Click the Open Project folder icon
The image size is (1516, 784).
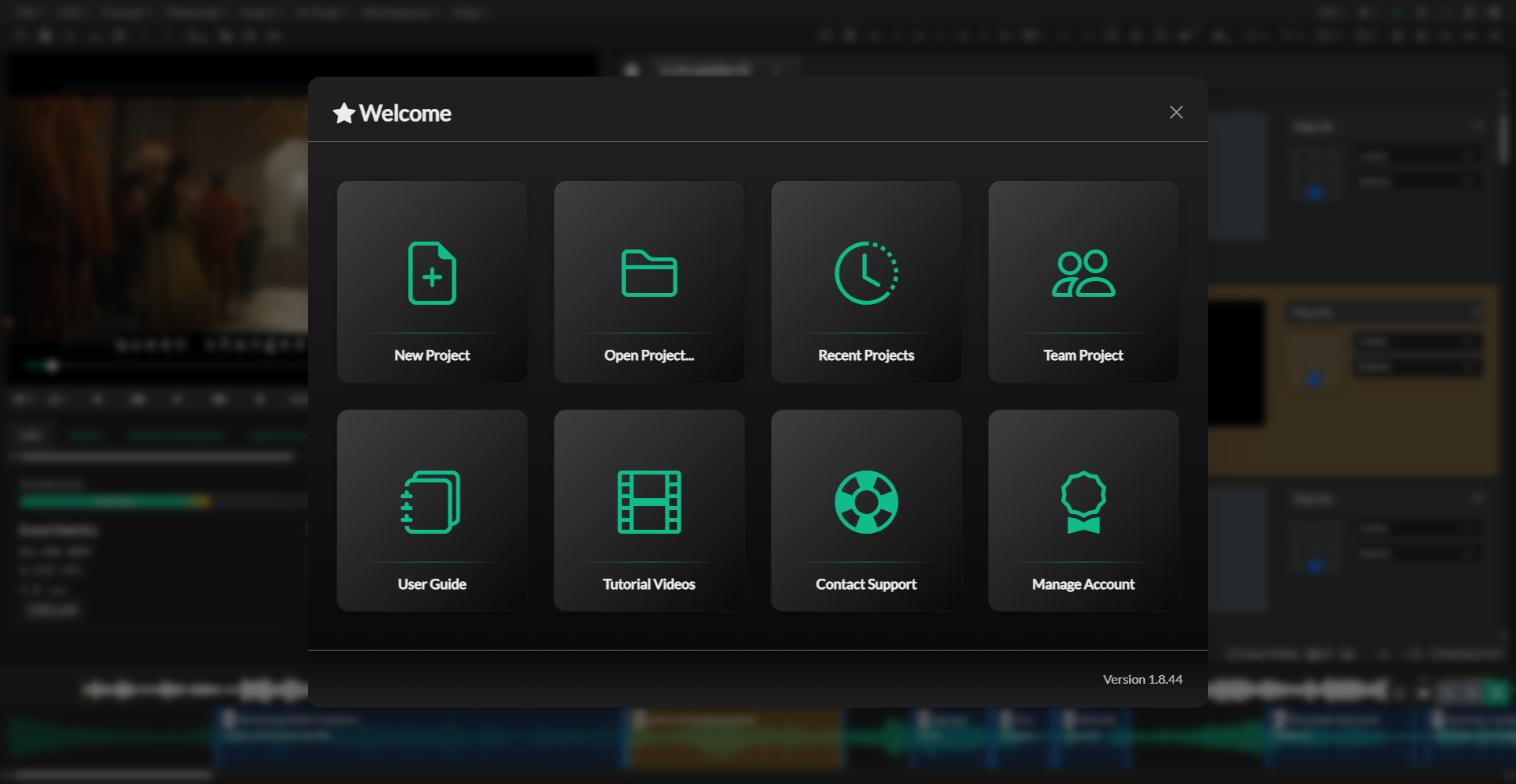[x=649, y=273]
